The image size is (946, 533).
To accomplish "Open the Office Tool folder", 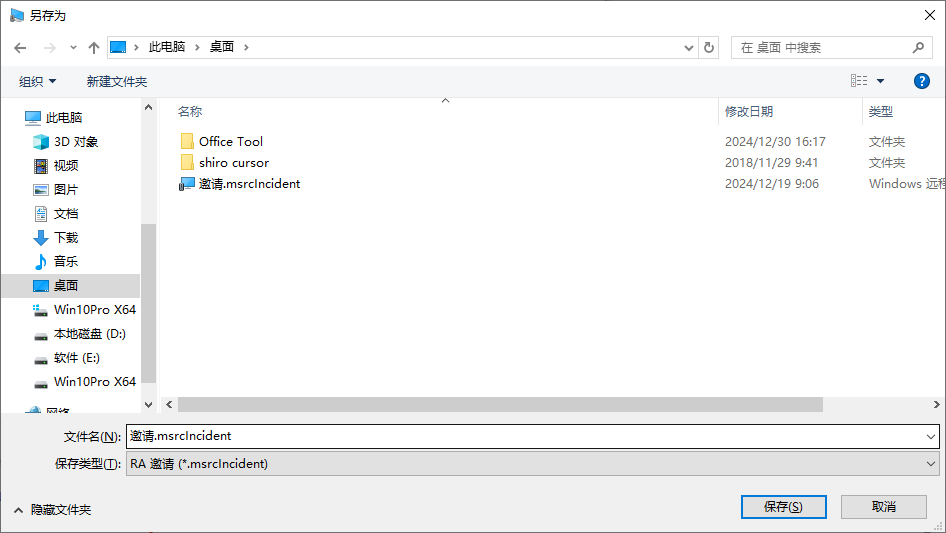I will coord(231,142).
